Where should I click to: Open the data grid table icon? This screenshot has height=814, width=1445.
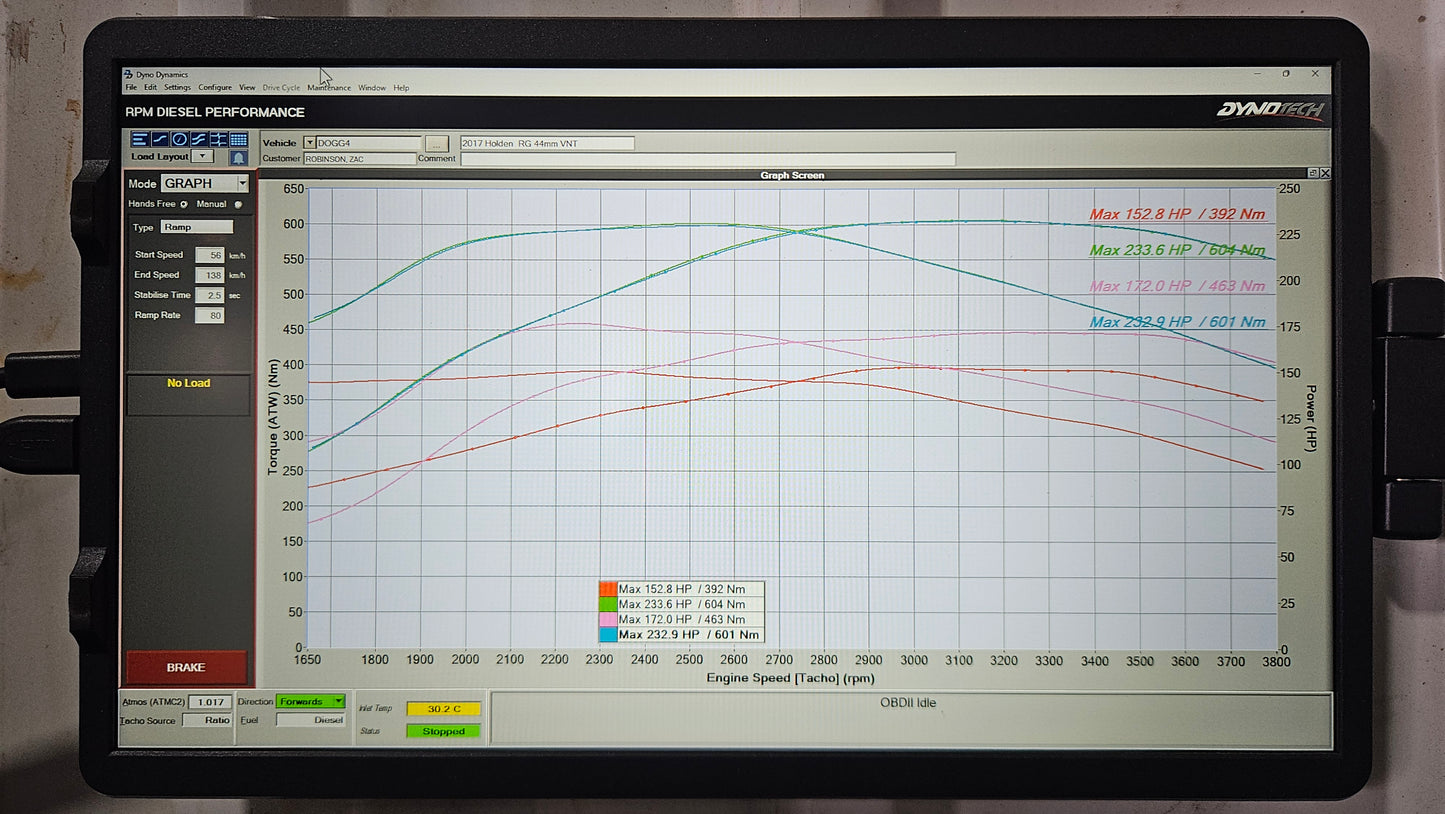point(238,139)
